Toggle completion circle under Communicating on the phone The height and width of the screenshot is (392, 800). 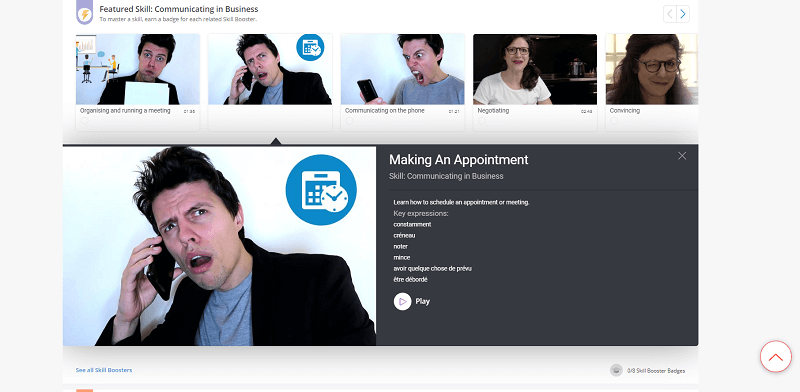[x=349, y=121]
